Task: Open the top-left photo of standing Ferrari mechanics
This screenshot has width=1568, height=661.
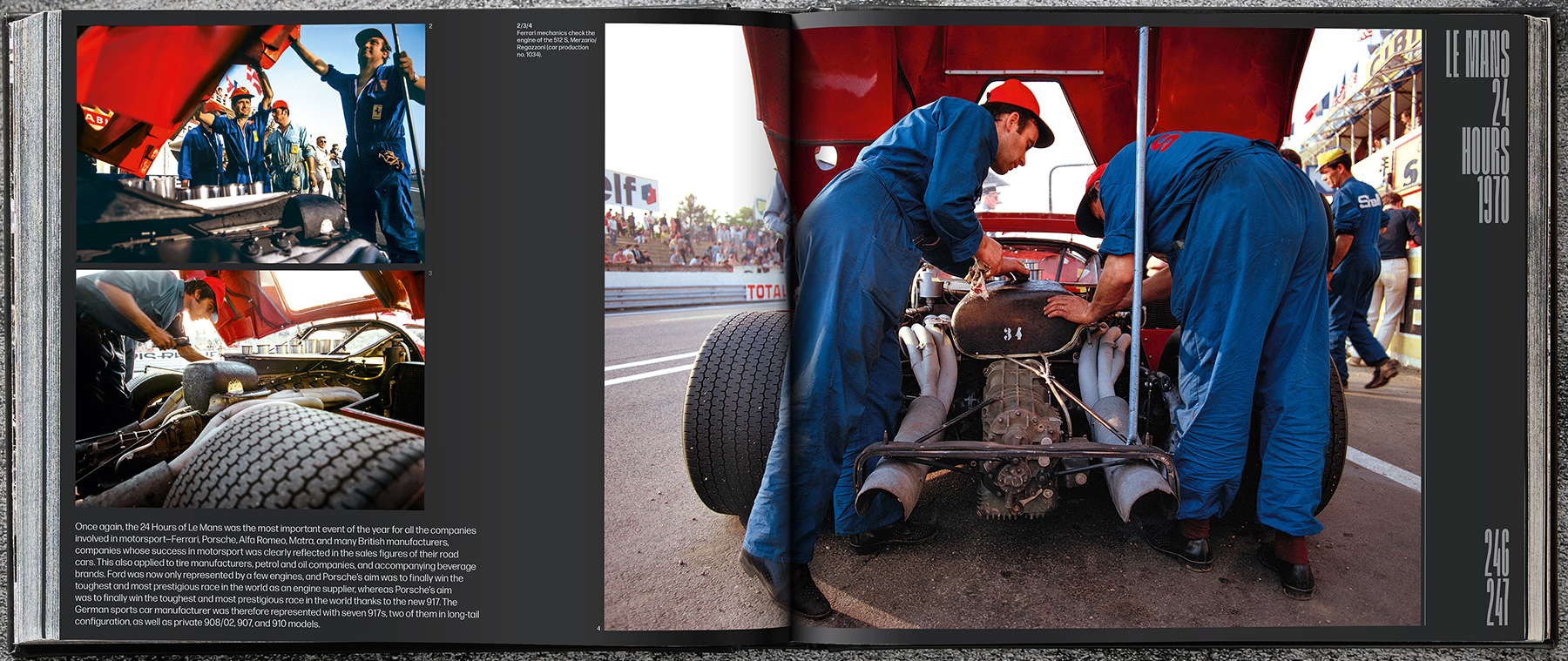Action: click(x=250, y=144)
